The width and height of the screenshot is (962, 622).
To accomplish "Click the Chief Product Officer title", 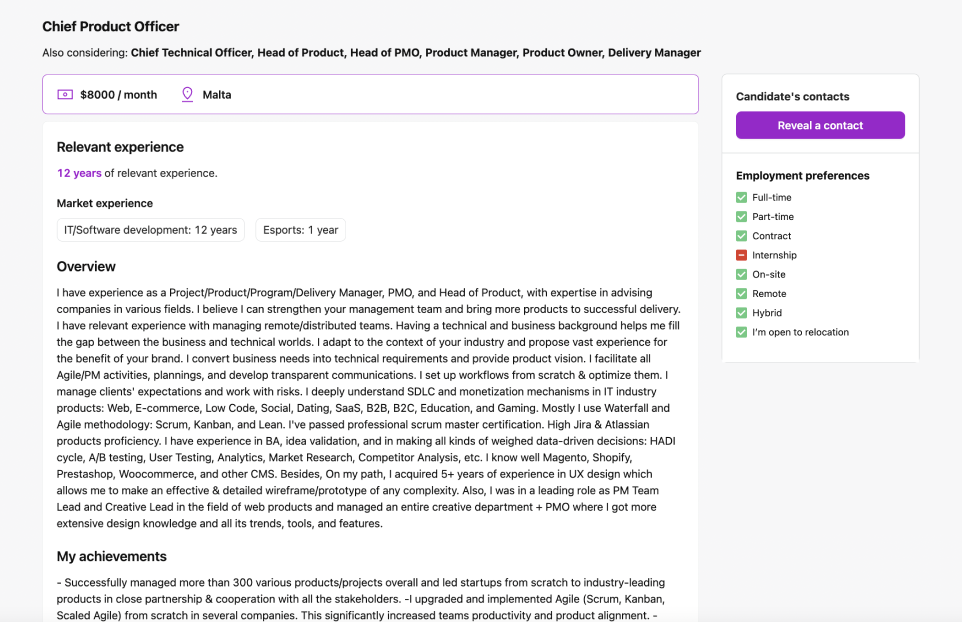I will [x=110, y=26].
